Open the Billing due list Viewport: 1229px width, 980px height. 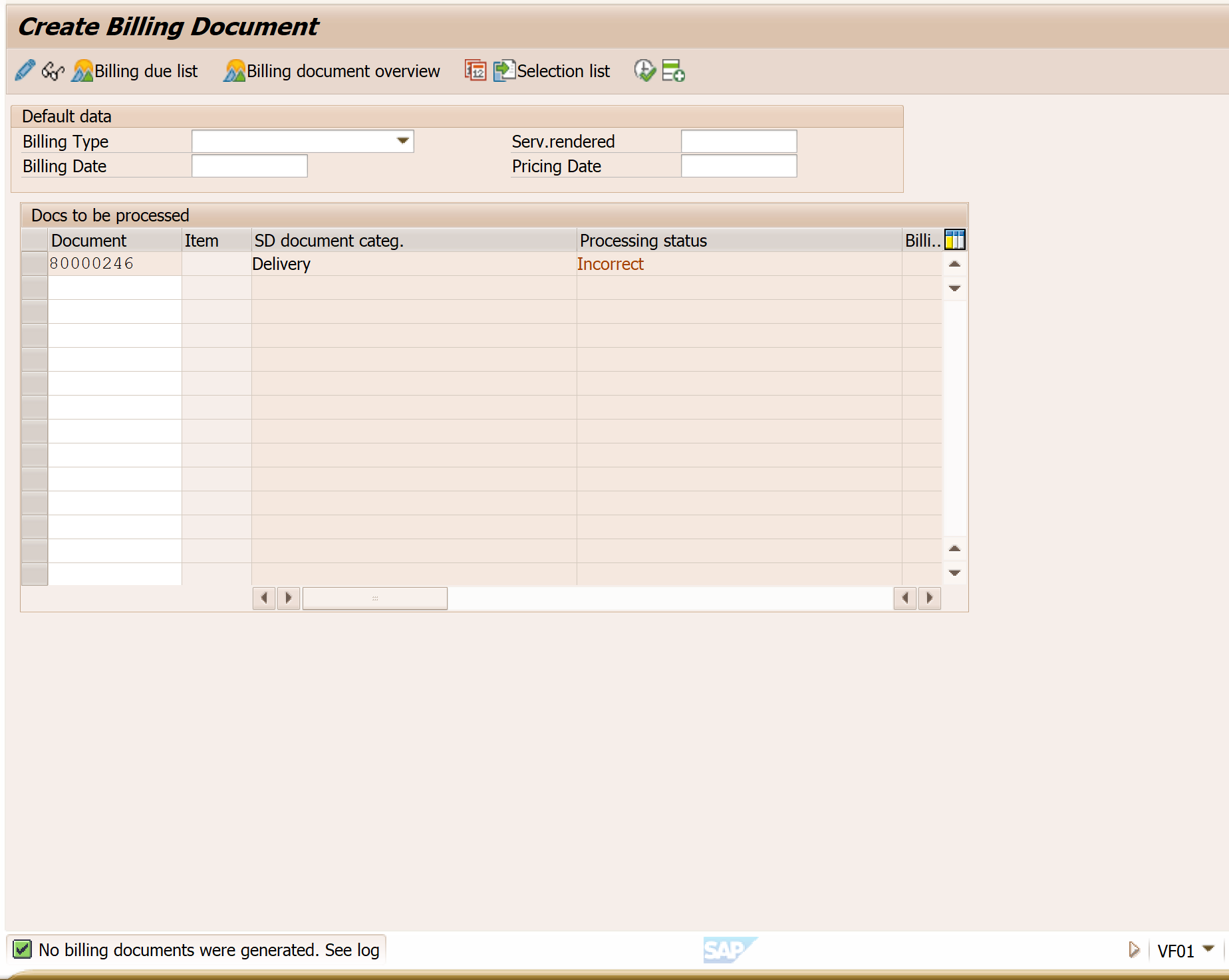click(x=135, y=70)
